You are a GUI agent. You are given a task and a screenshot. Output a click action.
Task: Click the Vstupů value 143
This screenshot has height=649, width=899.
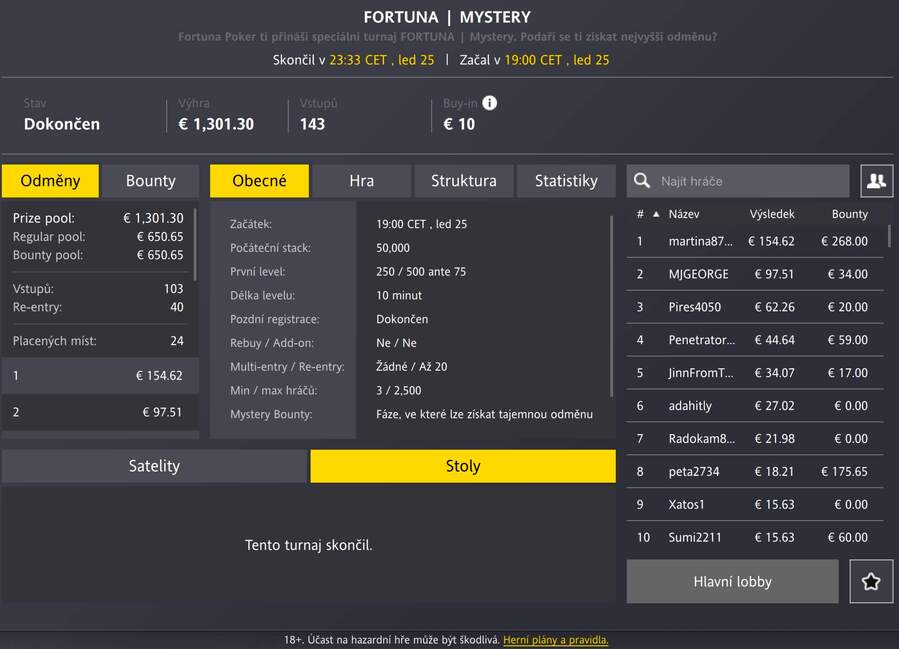[312, 124]
